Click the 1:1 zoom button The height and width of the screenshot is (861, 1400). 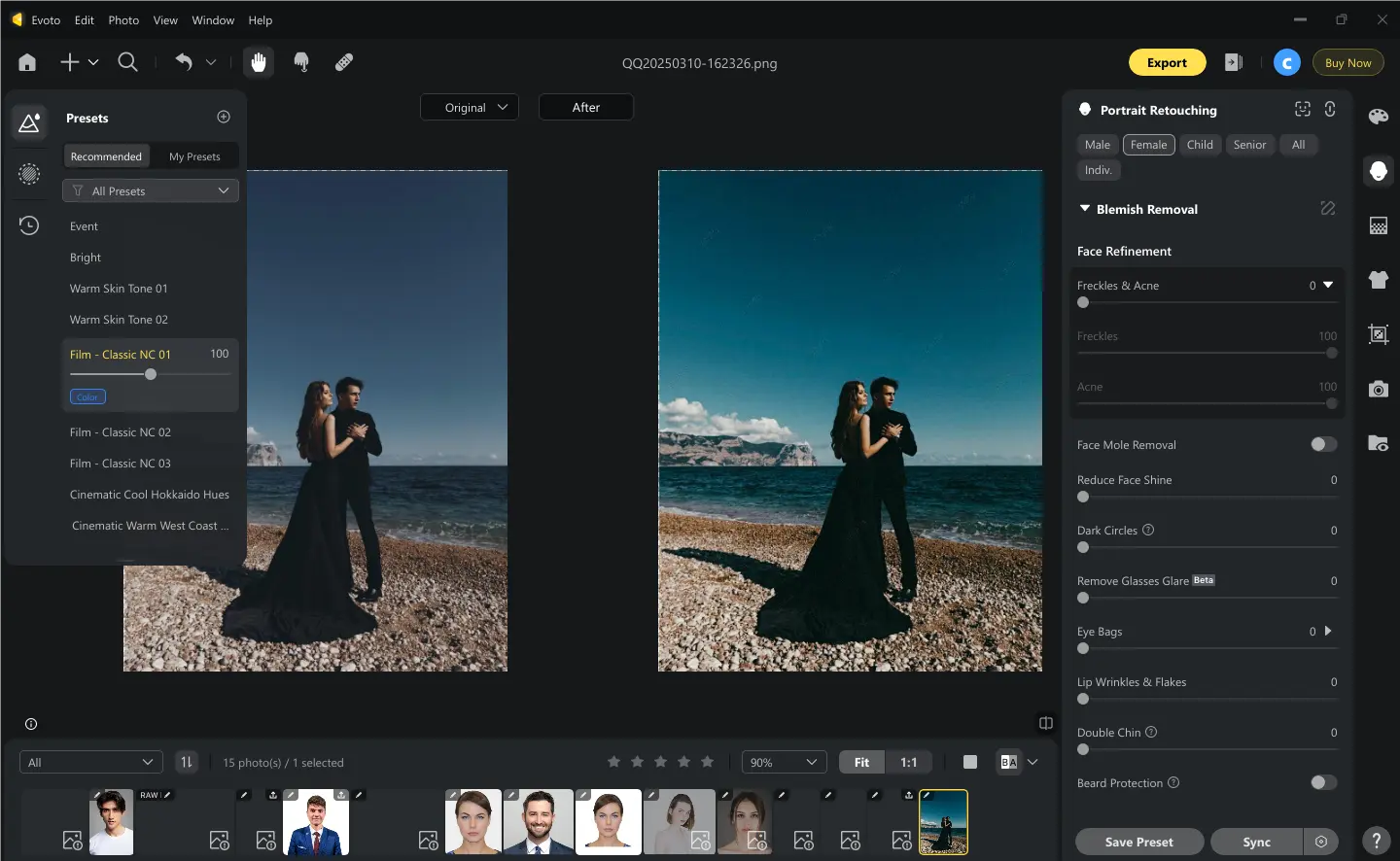click(x=908, y=762)
